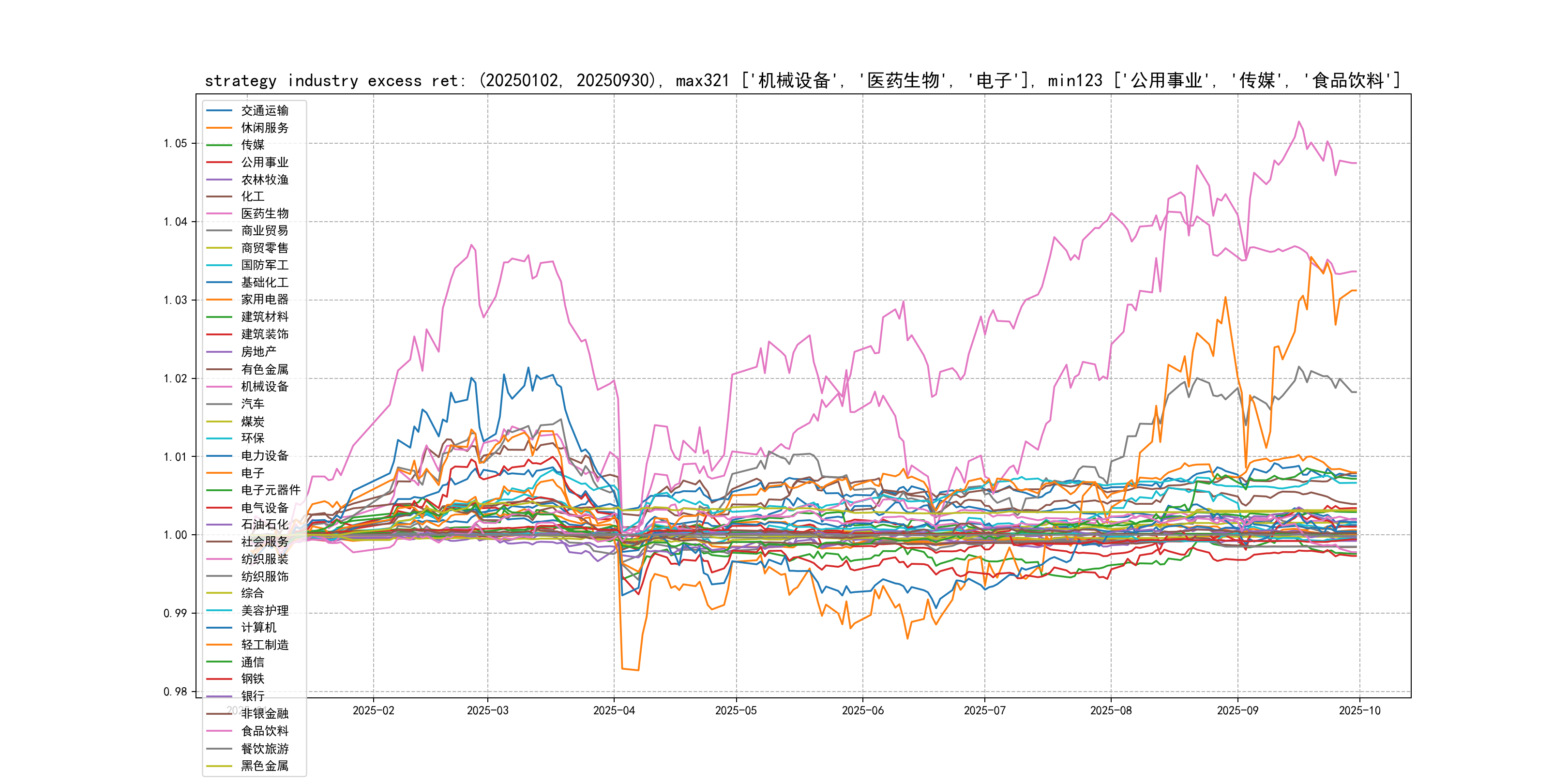The width and height of the screenshot is (1568, 784).
Task: Select the 黑色金属 legend entry
Action: tap(264, 766)
